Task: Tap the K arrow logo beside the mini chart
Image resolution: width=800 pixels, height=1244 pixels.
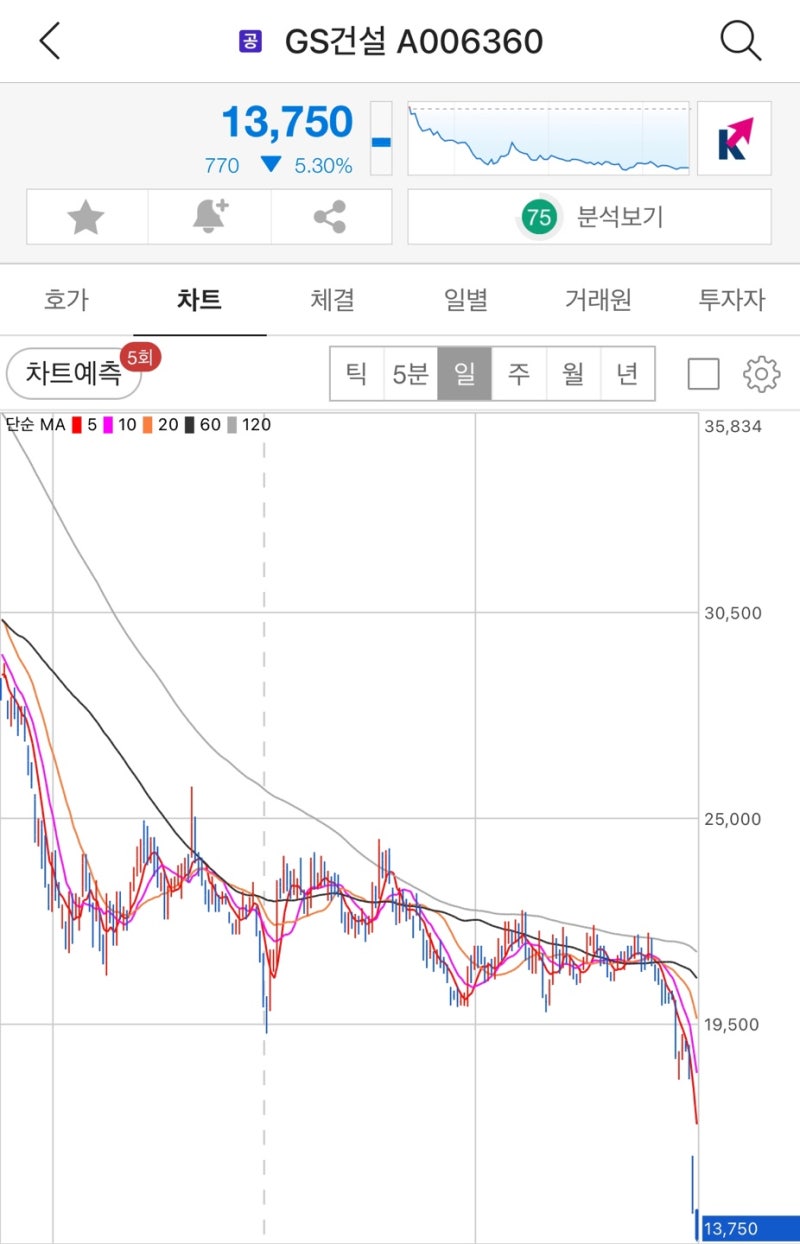Action: pos(734,140)
